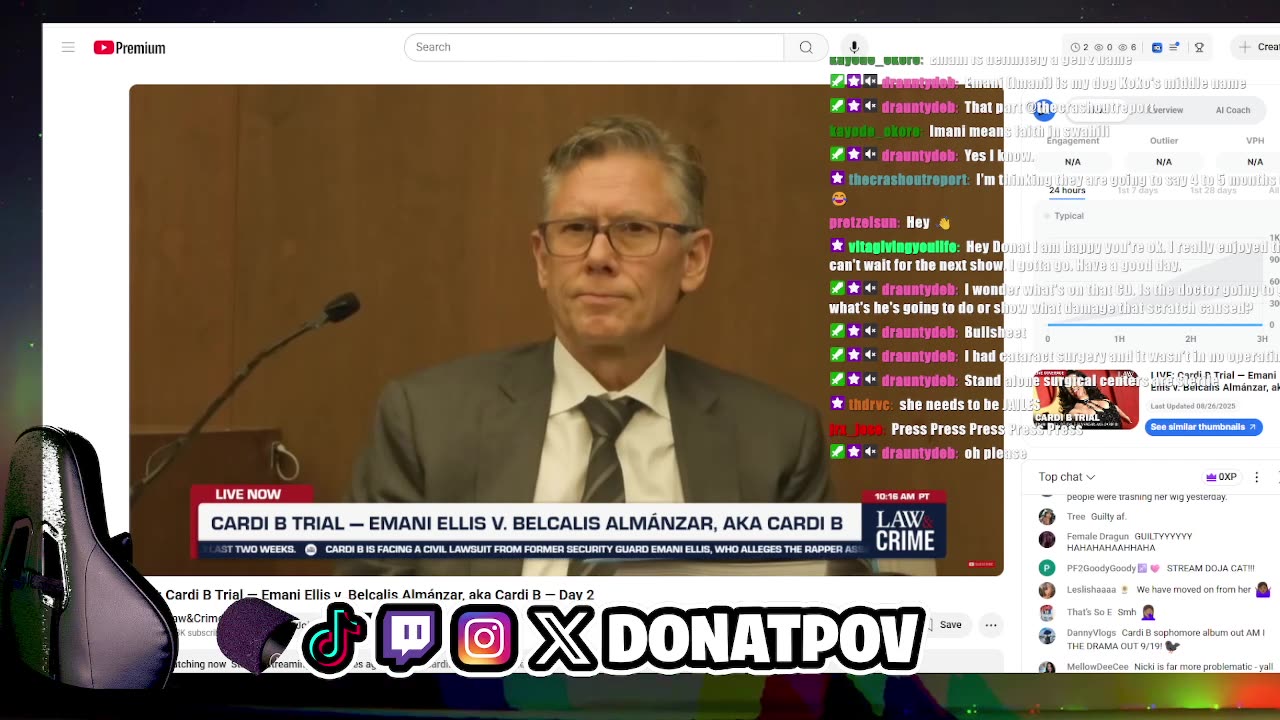Click Female Dragun's chat avatar
Image resolution: width=1280 pixels, height=720 pixels.
point(1047,539)
